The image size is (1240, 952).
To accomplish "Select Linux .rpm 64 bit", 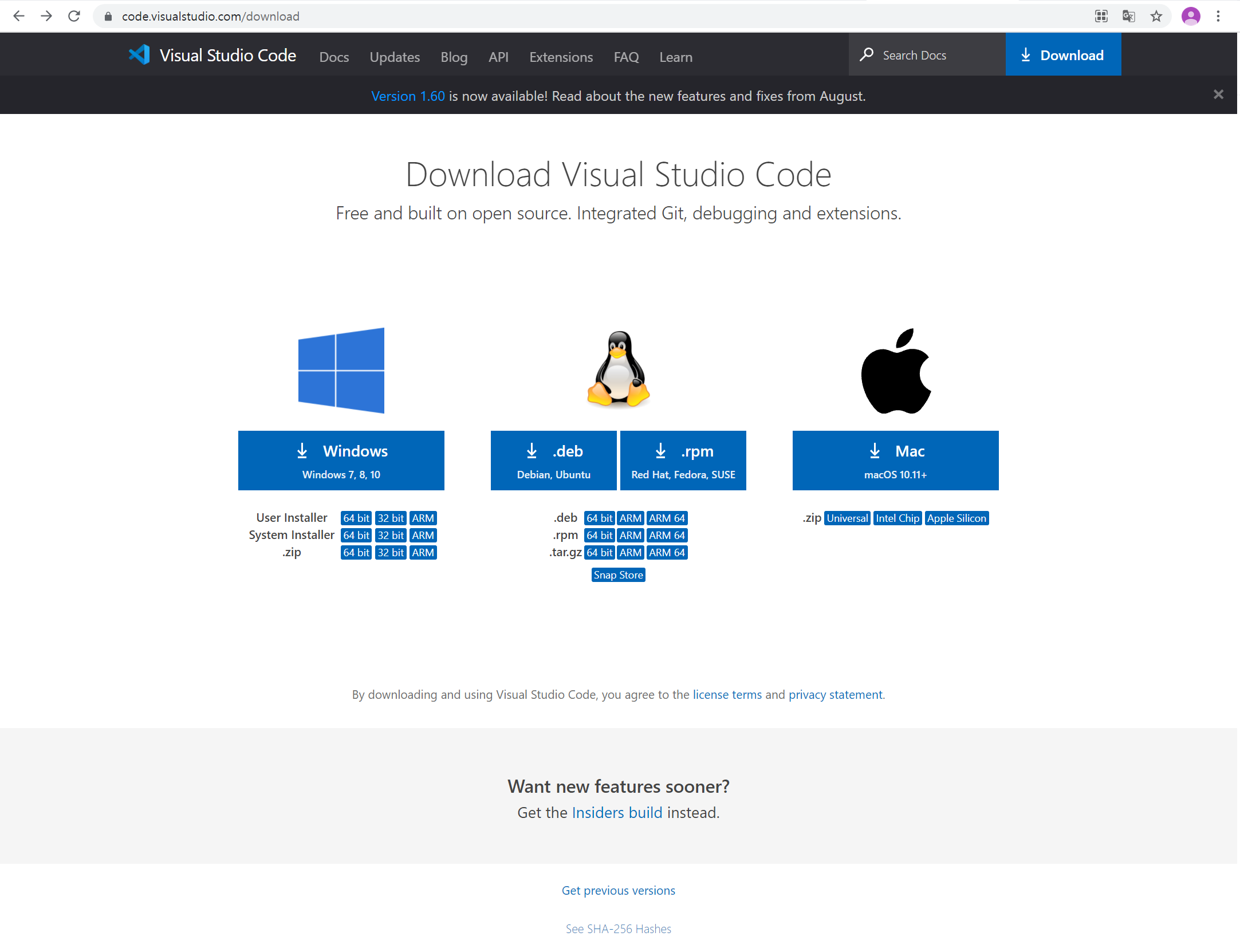I will pyautogui.click(x=600, y=536).
